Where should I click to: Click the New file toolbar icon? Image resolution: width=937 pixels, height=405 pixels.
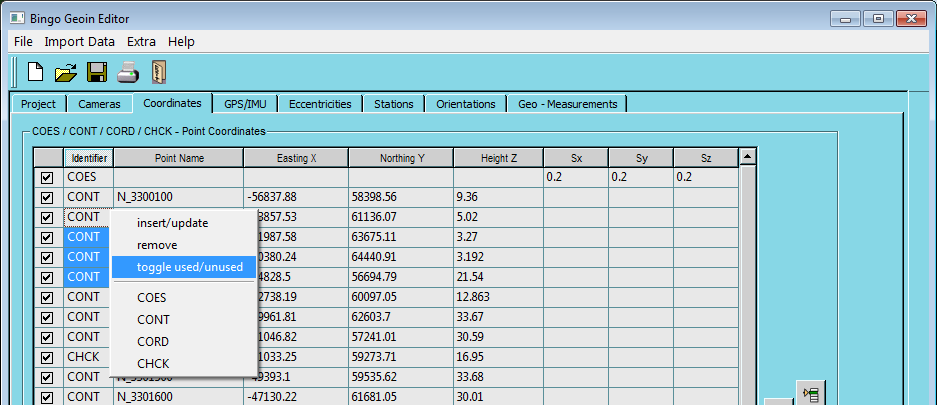[x=36, y=72]
